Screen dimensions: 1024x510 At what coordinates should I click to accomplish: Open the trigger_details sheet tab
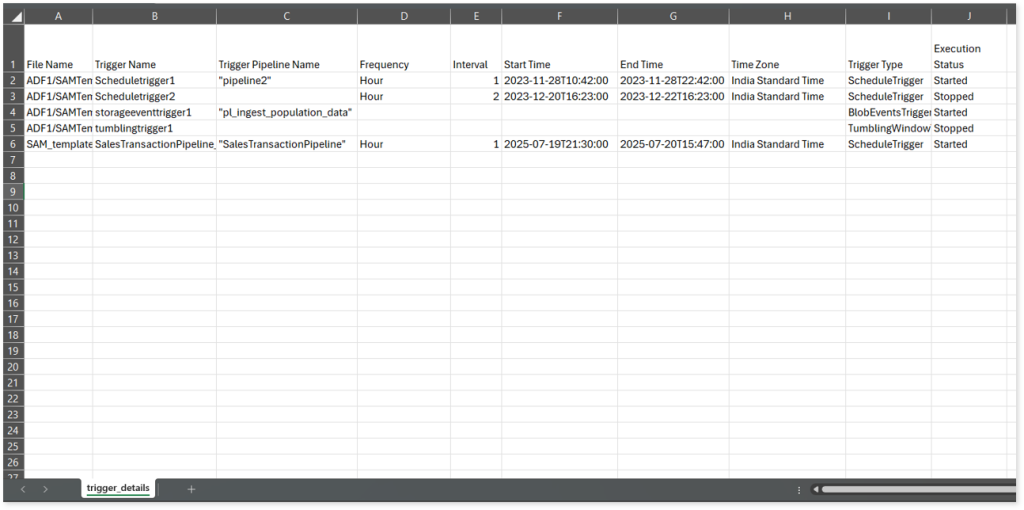[x=118, y=488]
